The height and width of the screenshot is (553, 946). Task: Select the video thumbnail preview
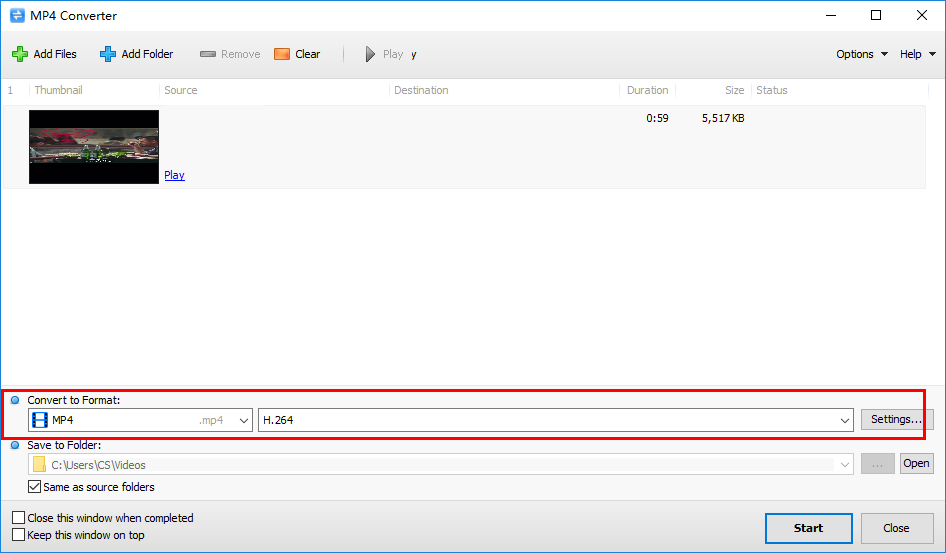click(x=94, y=147)
